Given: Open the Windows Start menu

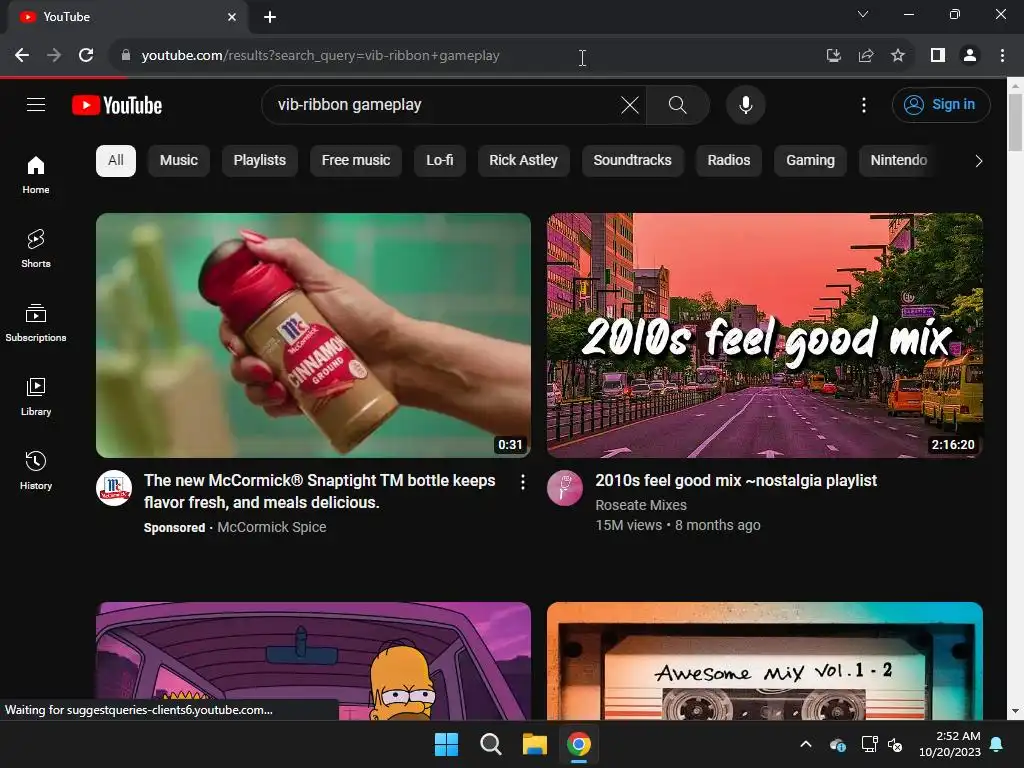Looking at the screenshot, I should click(447, 744).
